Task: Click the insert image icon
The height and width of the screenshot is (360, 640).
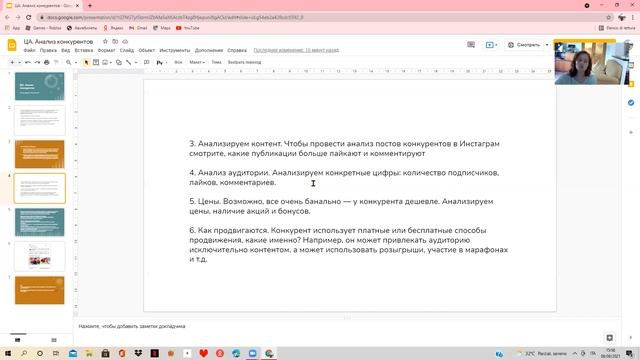Action: coord(105,62)
